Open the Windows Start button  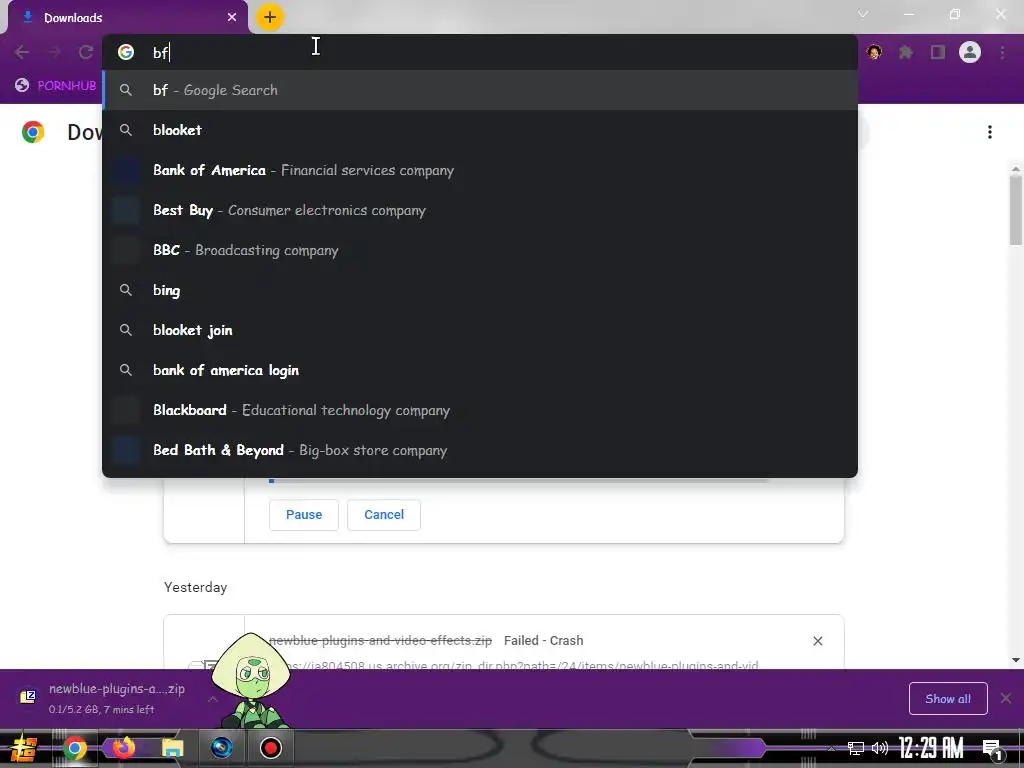(22, 748)
